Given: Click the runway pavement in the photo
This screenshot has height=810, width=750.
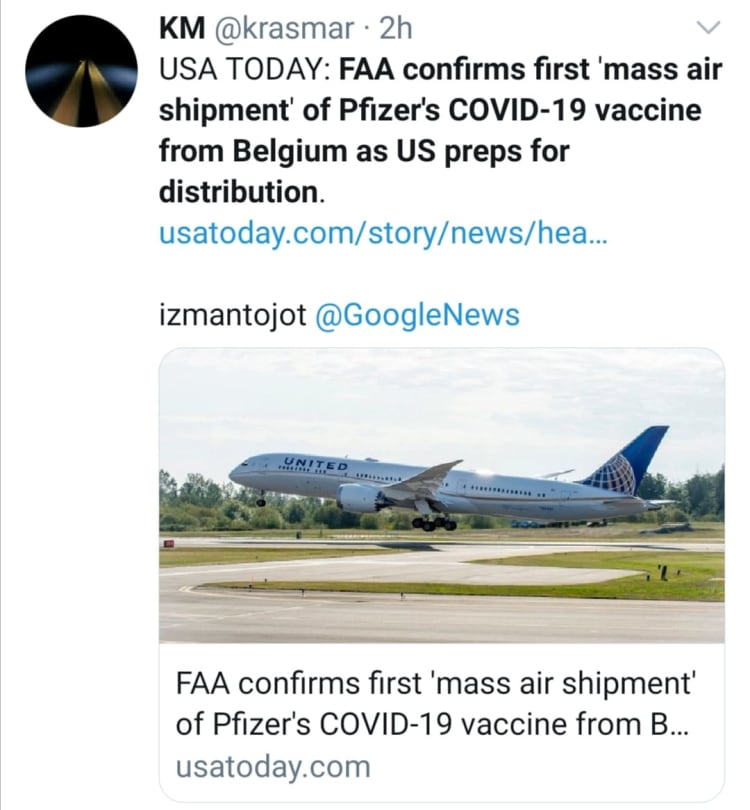Looking at the screenshot, I should tap(440, 610).
